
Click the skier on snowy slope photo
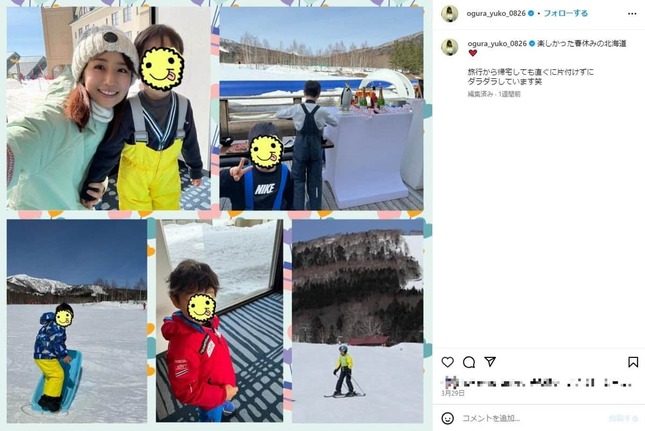(x=357, y=321)
